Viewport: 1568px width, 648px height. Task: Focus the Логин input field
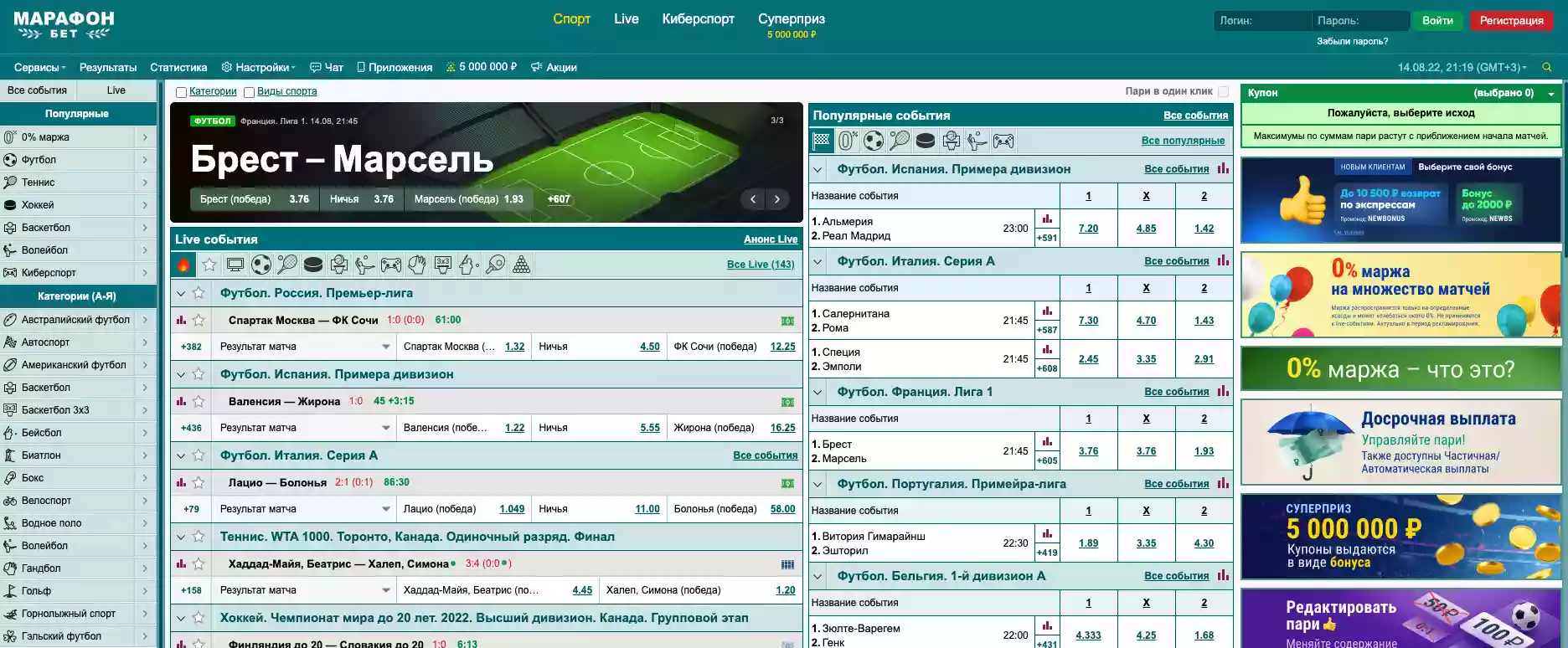pyautogui.click(x=1262, y=21)
